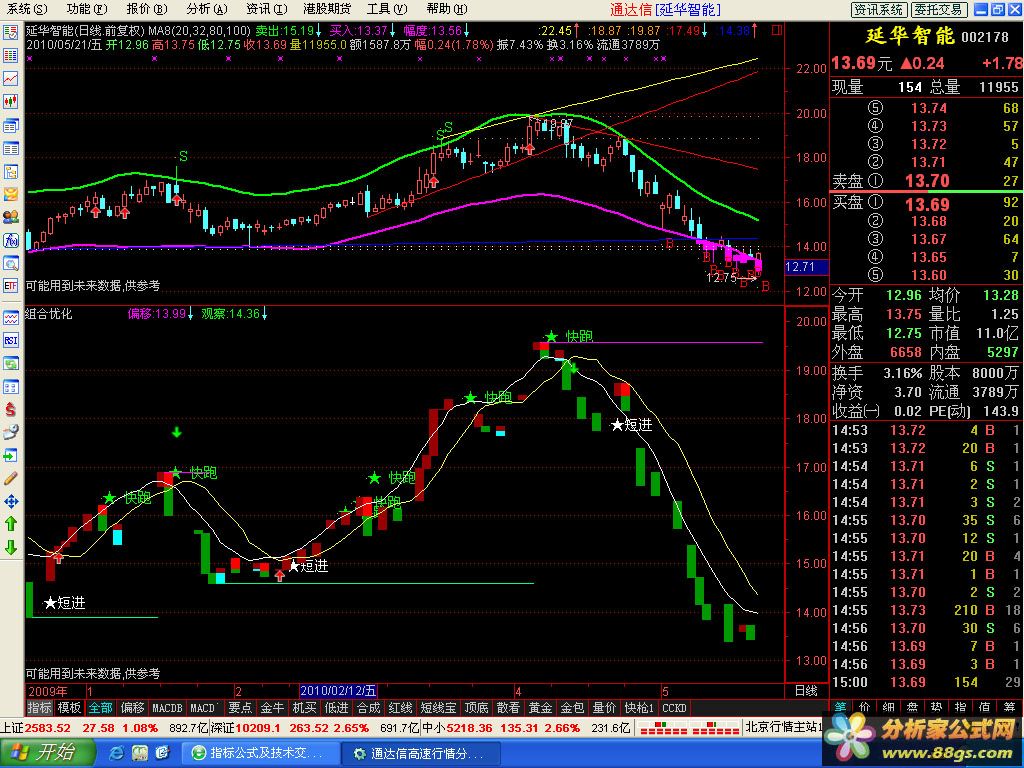Select the 模板 tab below the chart
The width and height of the screenshot is (1024, 768).
pyautogui.click(x=69, y=708)
